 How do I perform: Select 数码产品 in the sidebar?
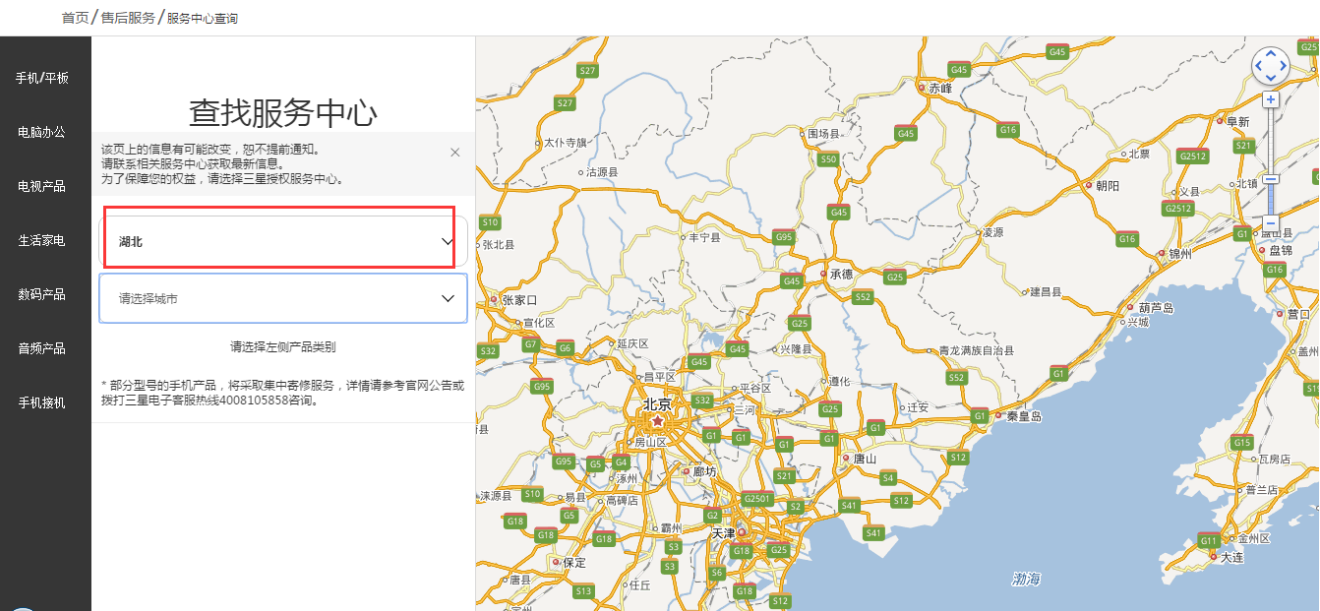[42, 294]
